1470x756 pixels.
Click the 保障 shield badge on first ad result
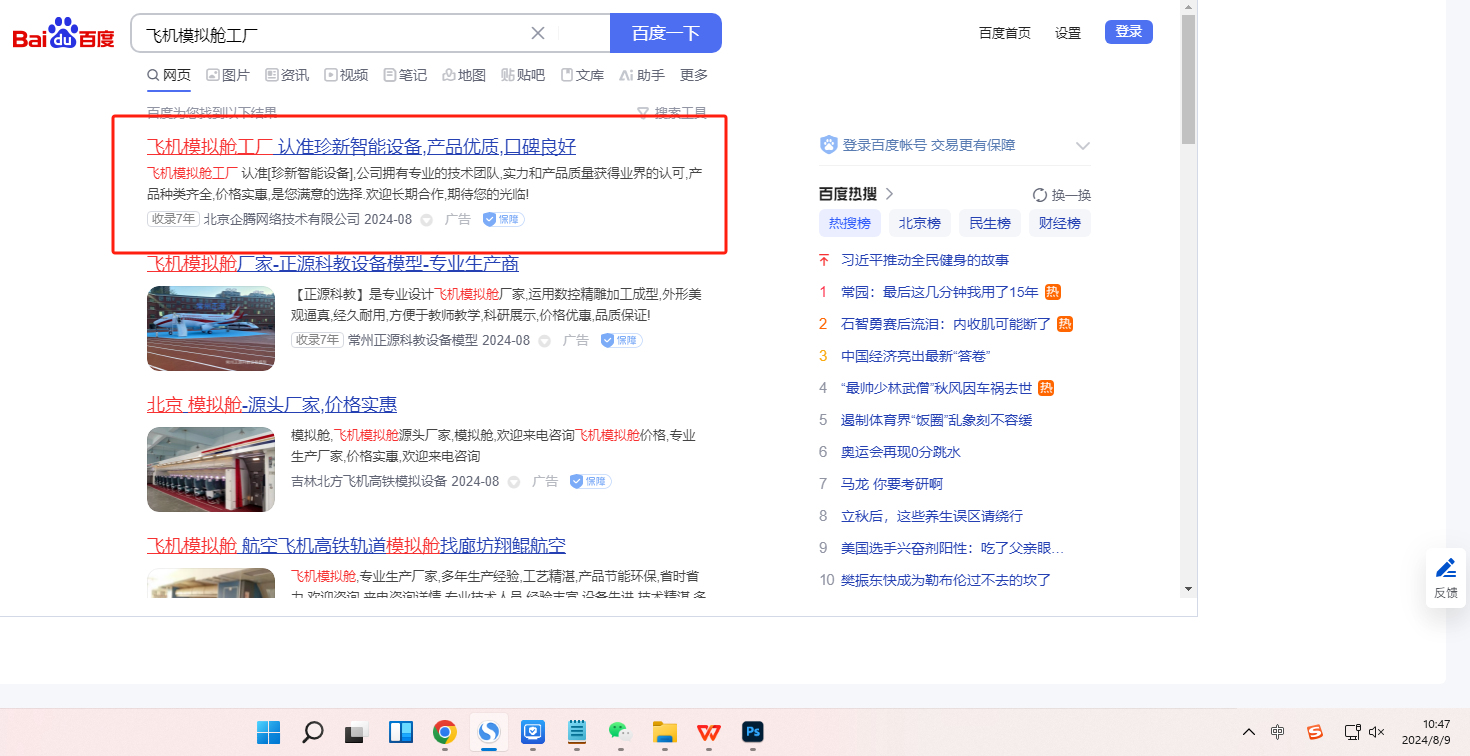503,219
